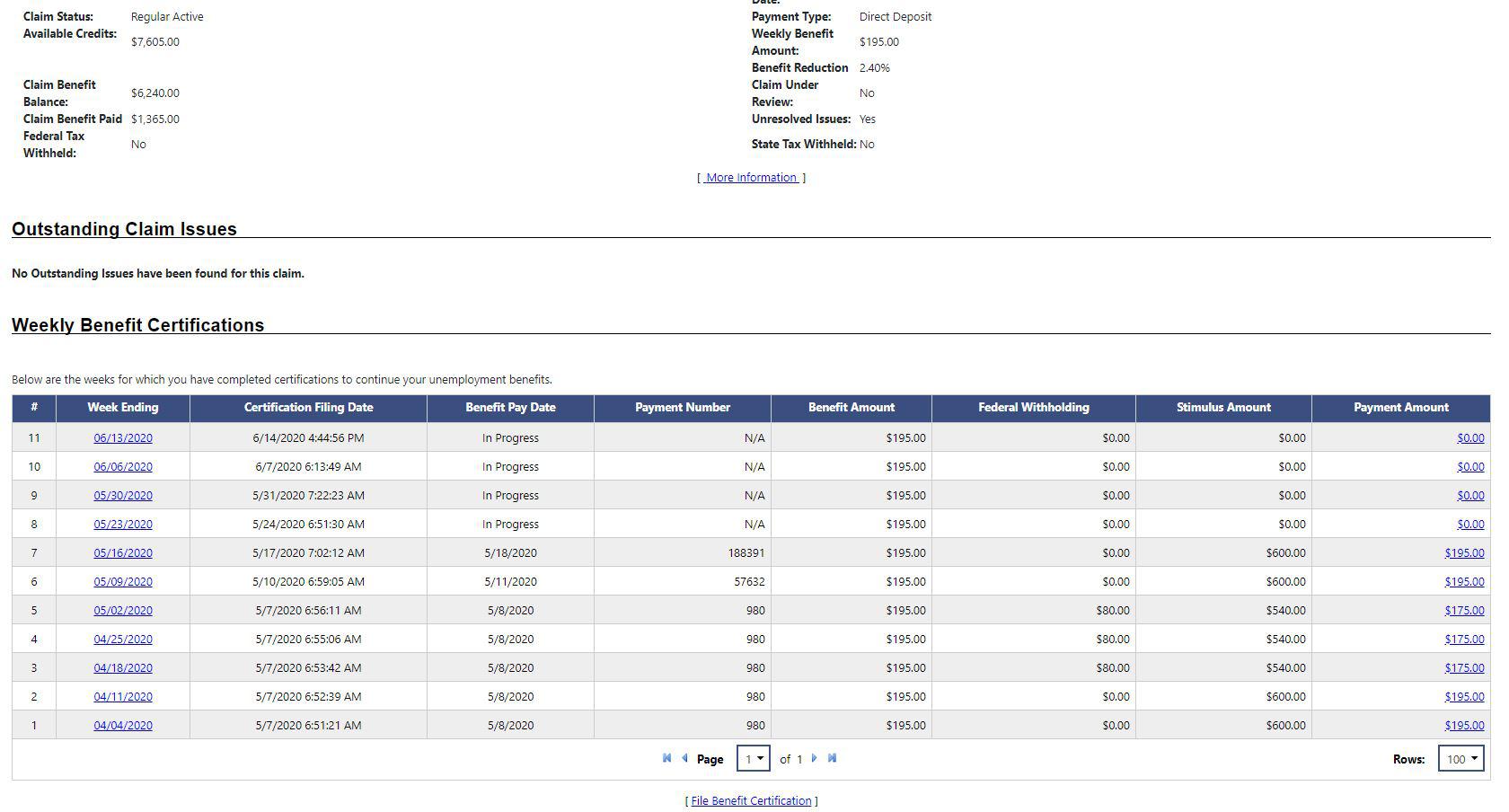Go back one page using previous arrow
The image size is (1509, 812).
pos(684,758)
